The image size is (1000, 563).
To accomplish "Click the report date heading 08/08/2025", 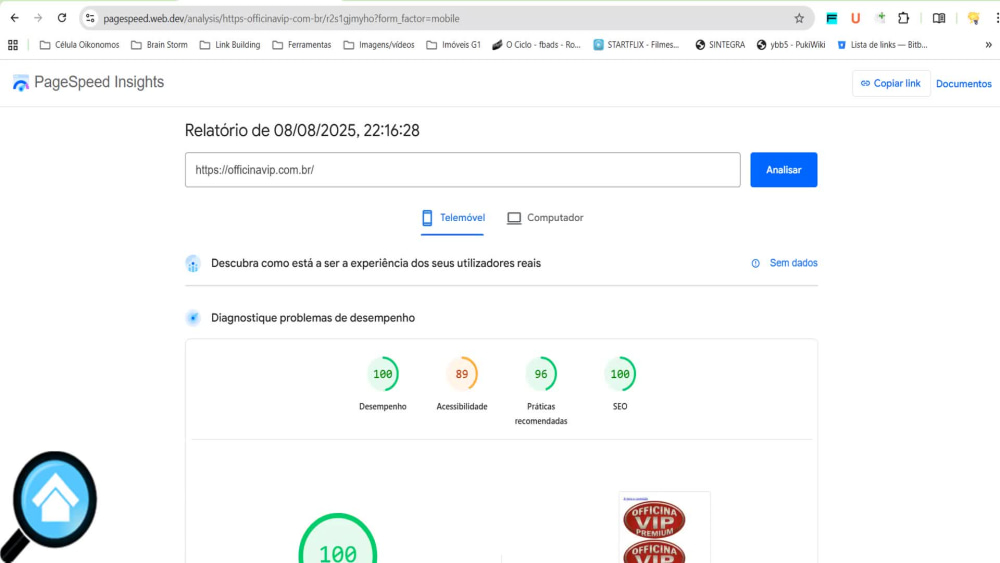I will (302, 131).
